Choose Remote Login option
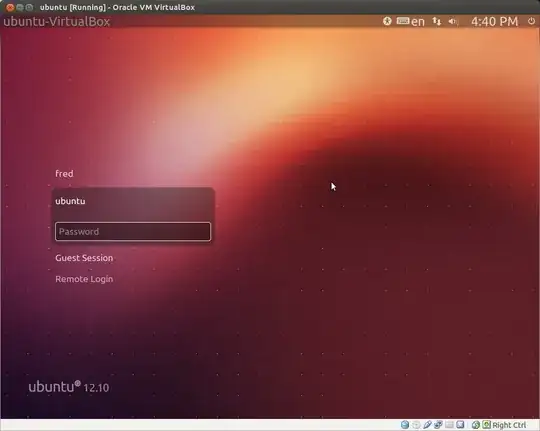 (84, 279)
